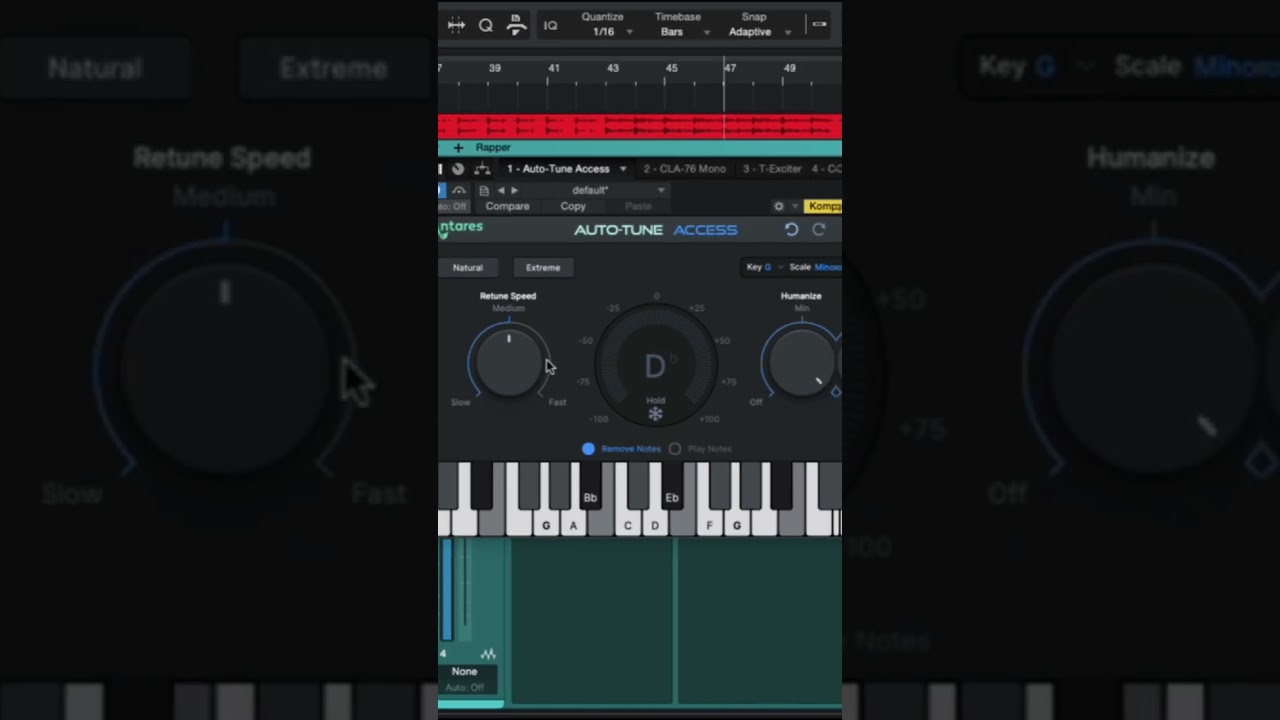Toggle the Eb piano key
The image size is (1280, 720).
[x=672, y=486]
